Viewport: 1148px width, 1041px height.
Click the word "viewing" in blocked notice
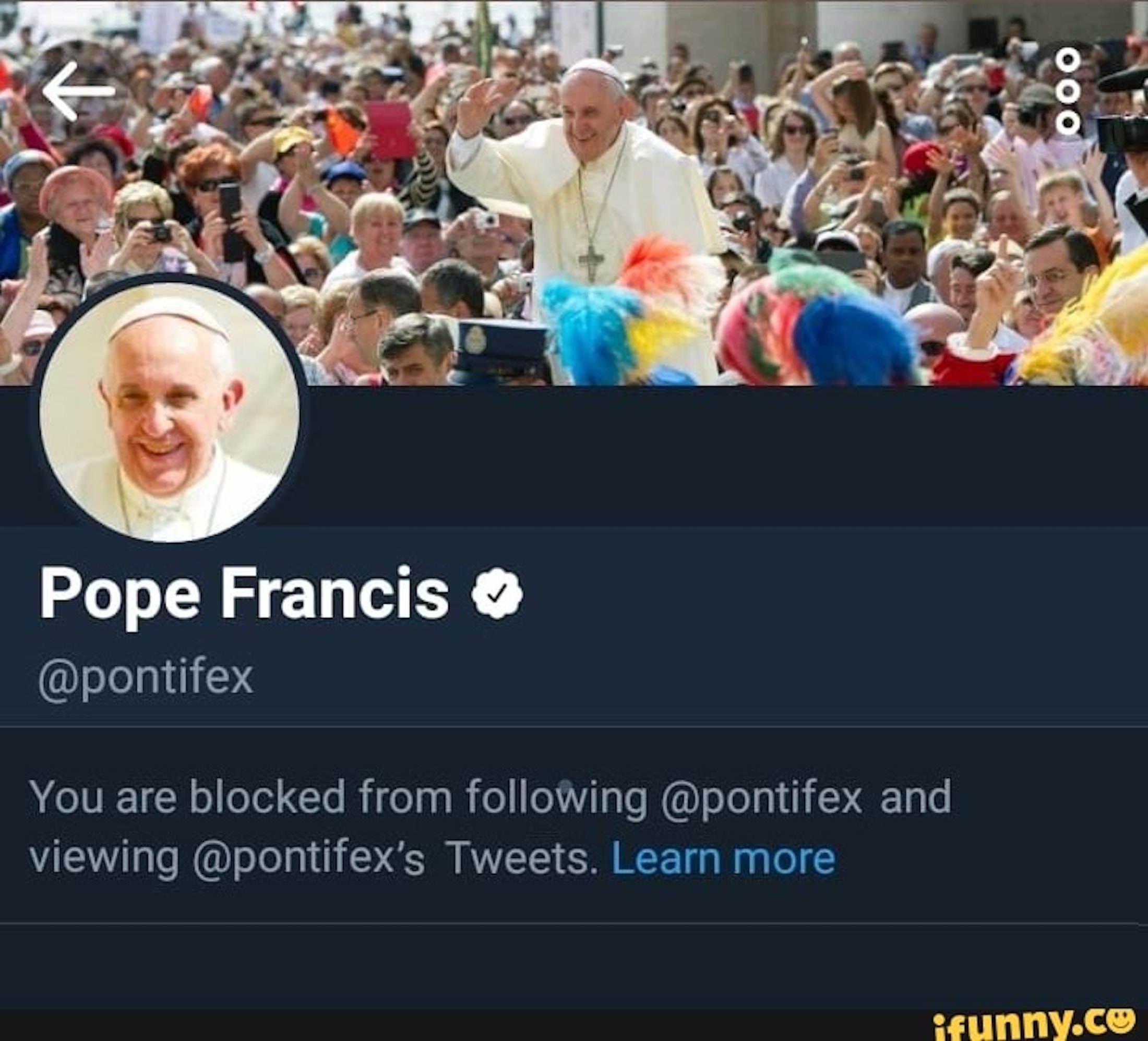pyautogui.click(x=104, y=859)
